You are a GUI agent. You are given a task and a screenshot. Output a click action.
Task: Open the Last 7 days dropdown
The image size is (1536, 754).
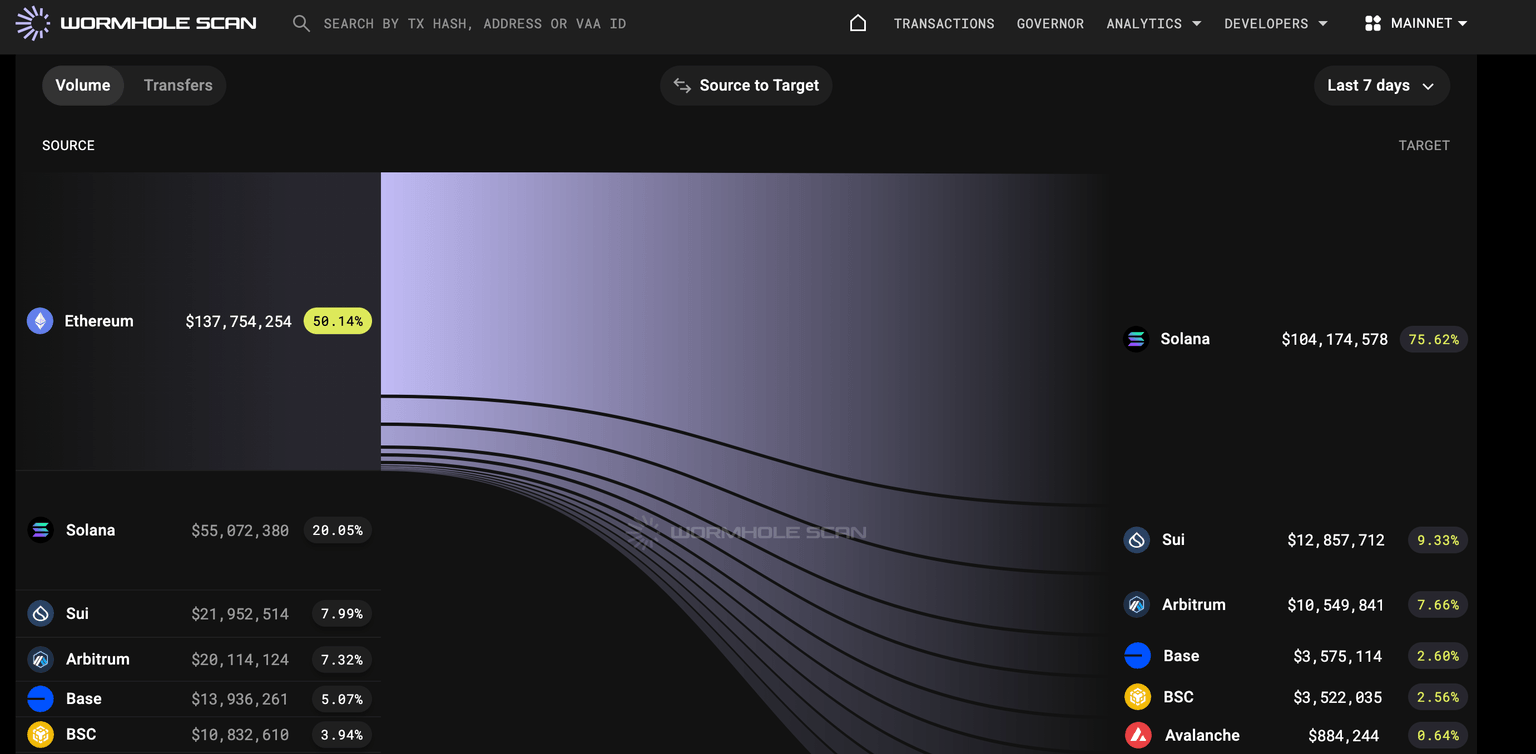[1381, 85]
